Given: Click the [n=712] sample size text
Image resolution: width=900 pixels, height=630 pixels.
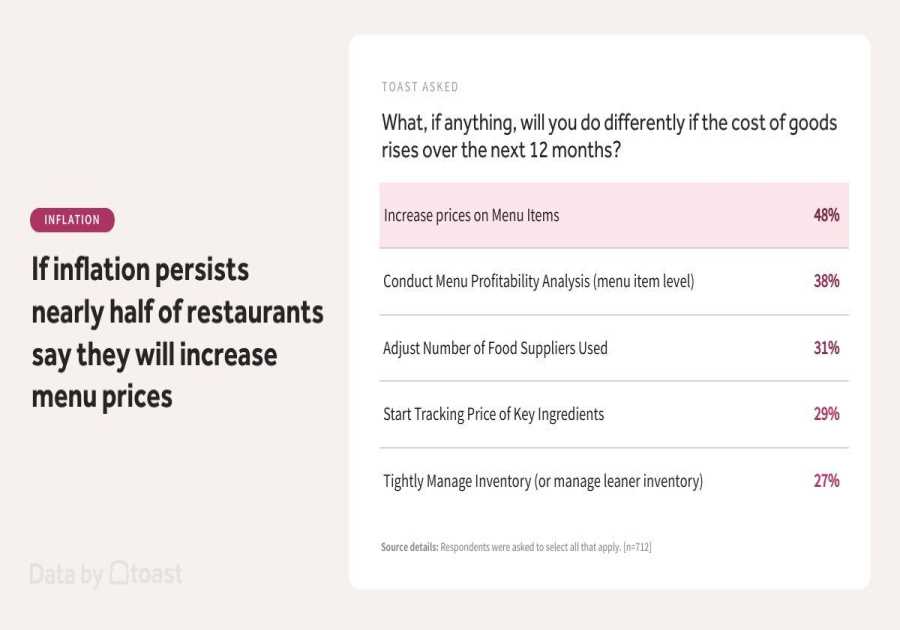Looking at the screenshot, I should (x=637, y=547).
